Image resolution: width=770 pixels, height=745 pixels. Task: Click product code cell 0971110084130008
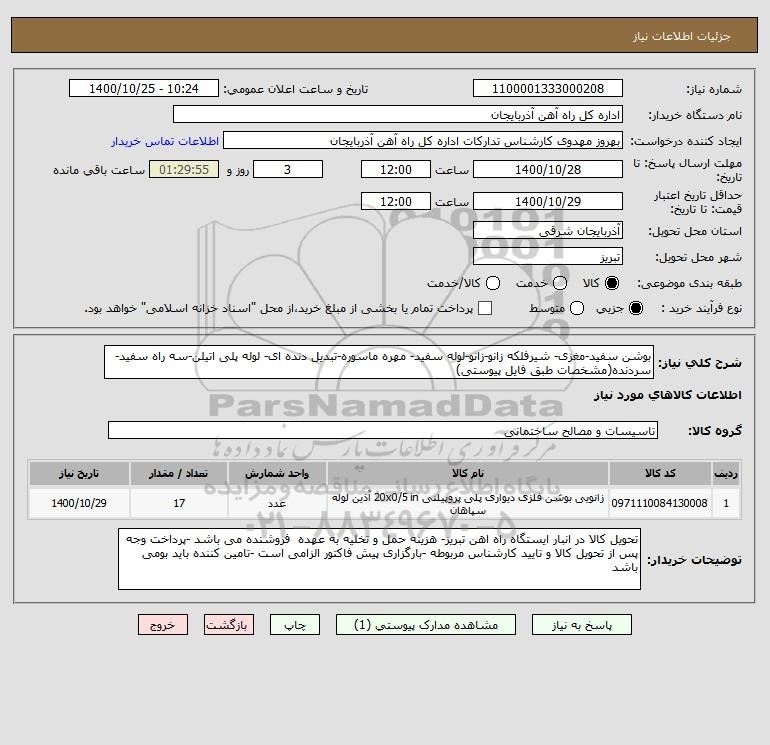click(x=660, y=503)
